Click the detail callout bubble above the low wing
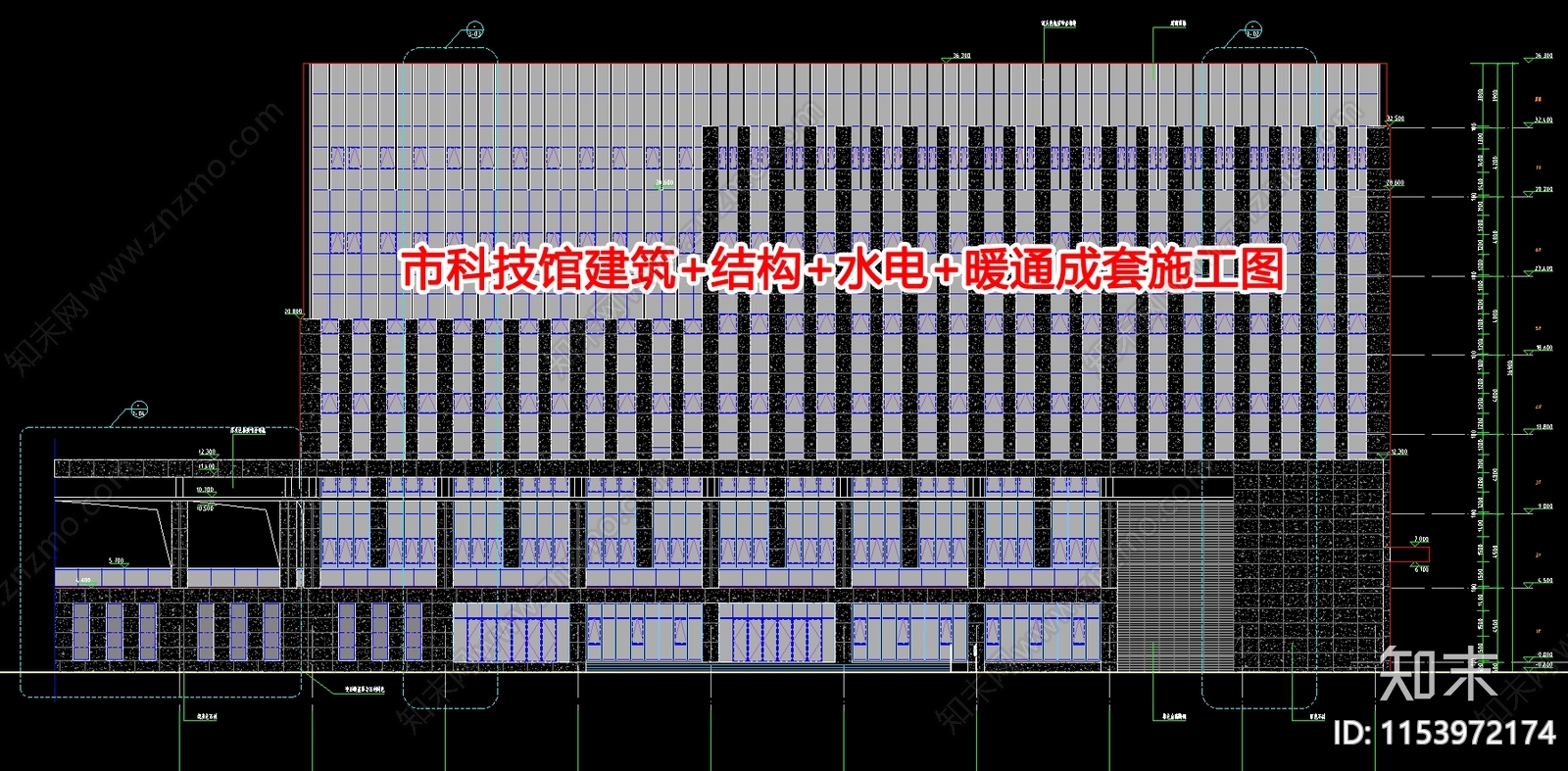 click(x=140, y=410)
